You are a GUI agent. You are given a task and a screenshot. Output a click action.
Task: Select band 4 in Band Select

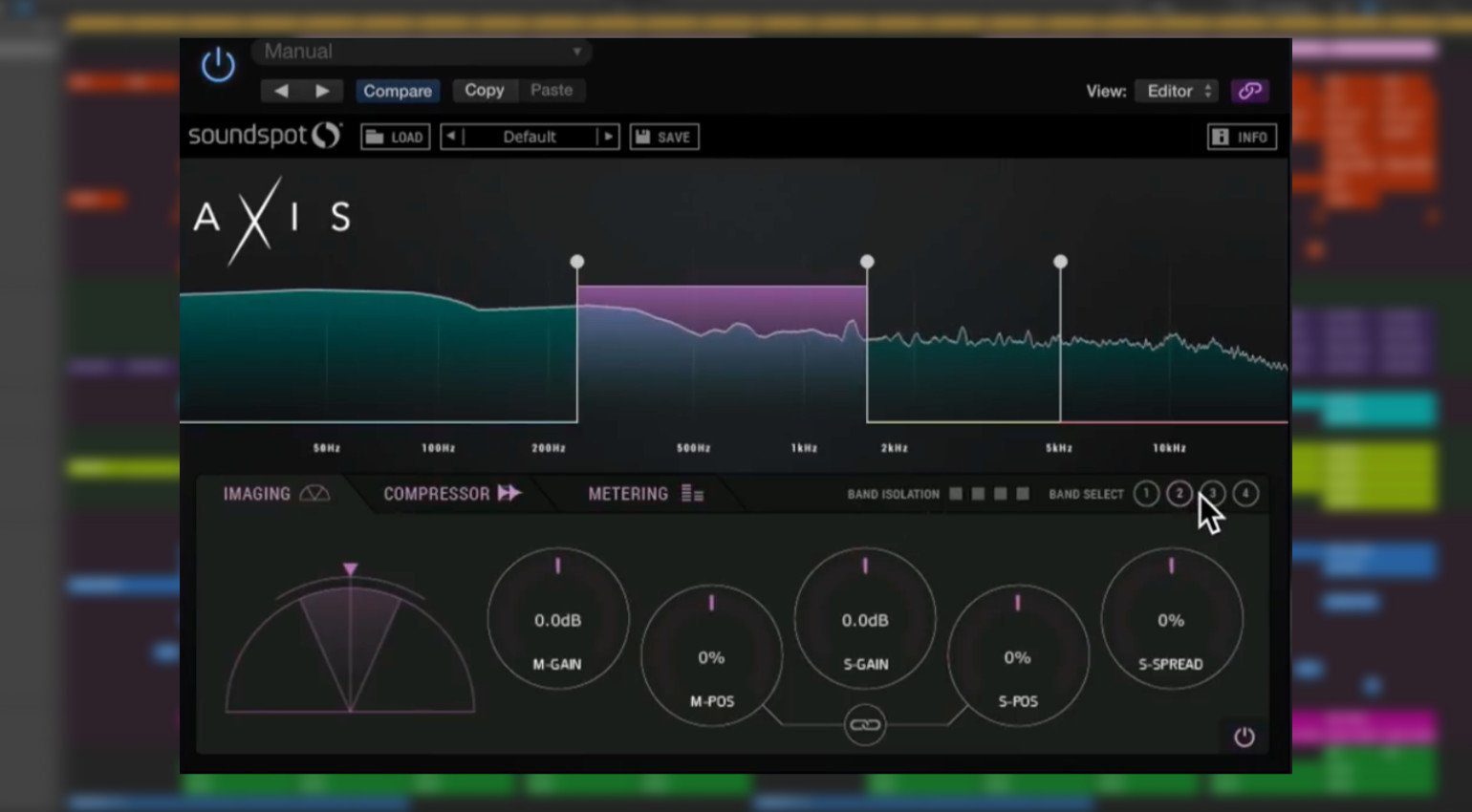pos(1245,494)
